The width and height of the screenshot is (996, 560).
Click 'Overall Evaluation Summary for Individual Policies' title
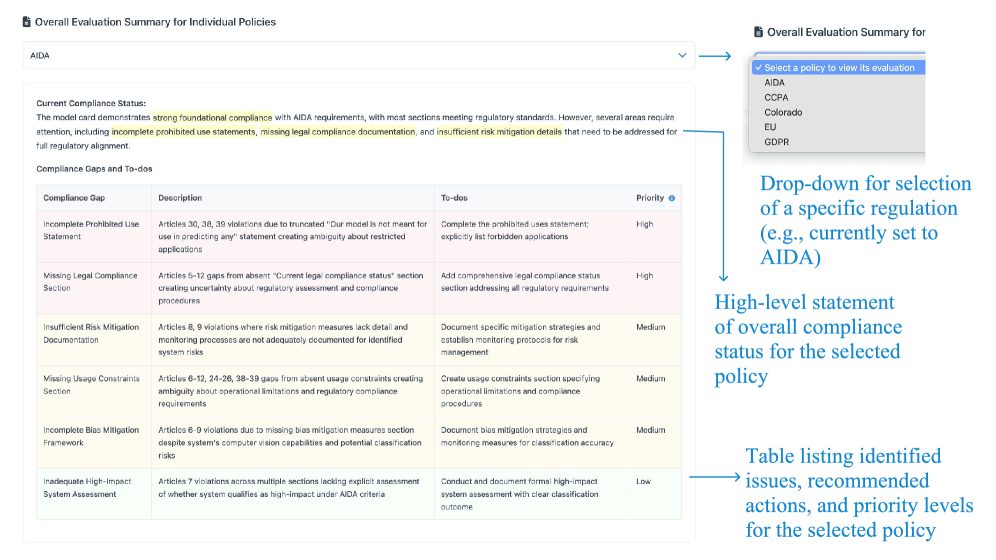coord(156,22)
